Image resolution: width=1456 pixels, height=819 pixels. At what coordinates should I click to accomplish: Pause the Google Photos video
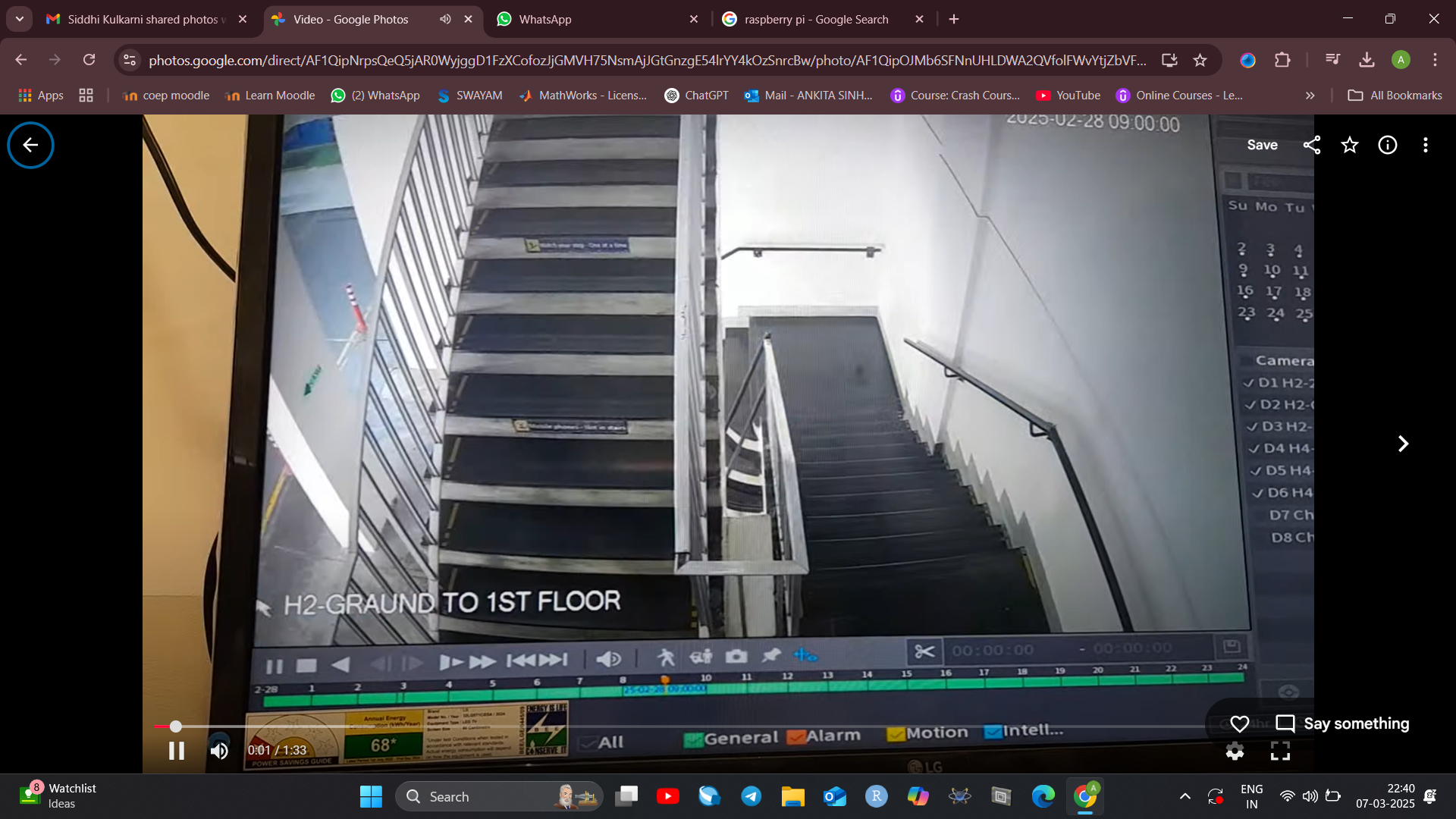pos(176,751)
